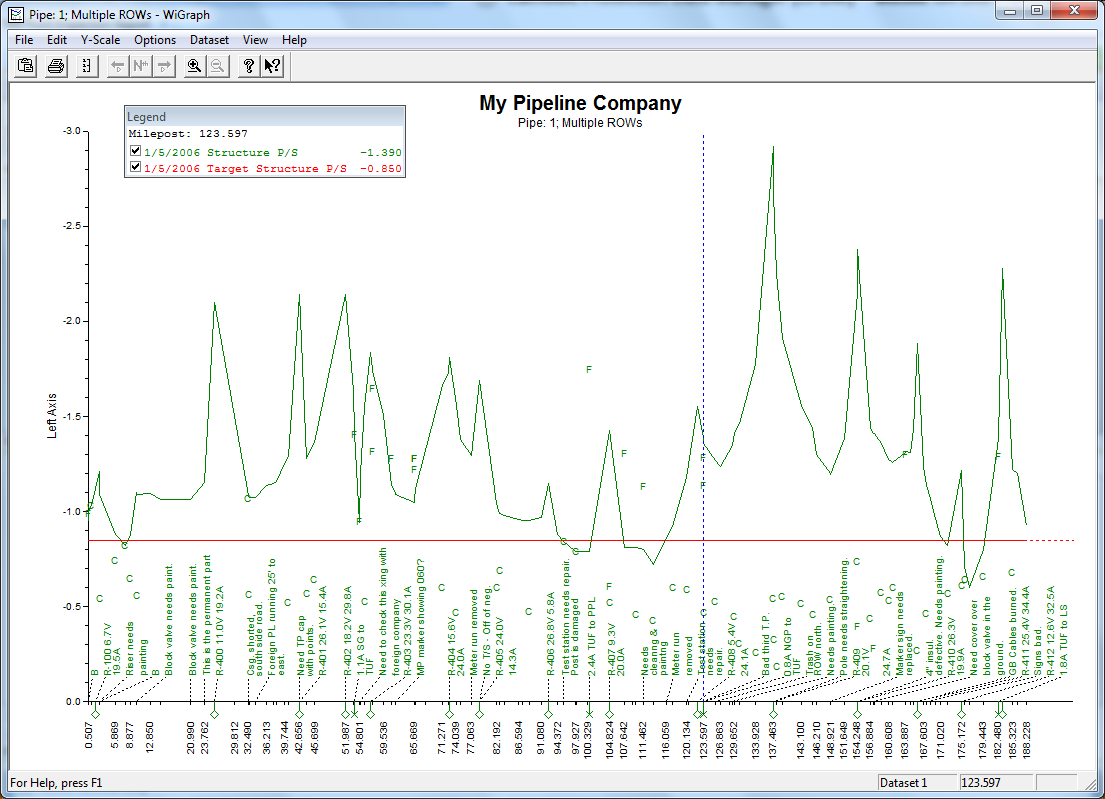Open the Help menu

(x=294, y=40)
